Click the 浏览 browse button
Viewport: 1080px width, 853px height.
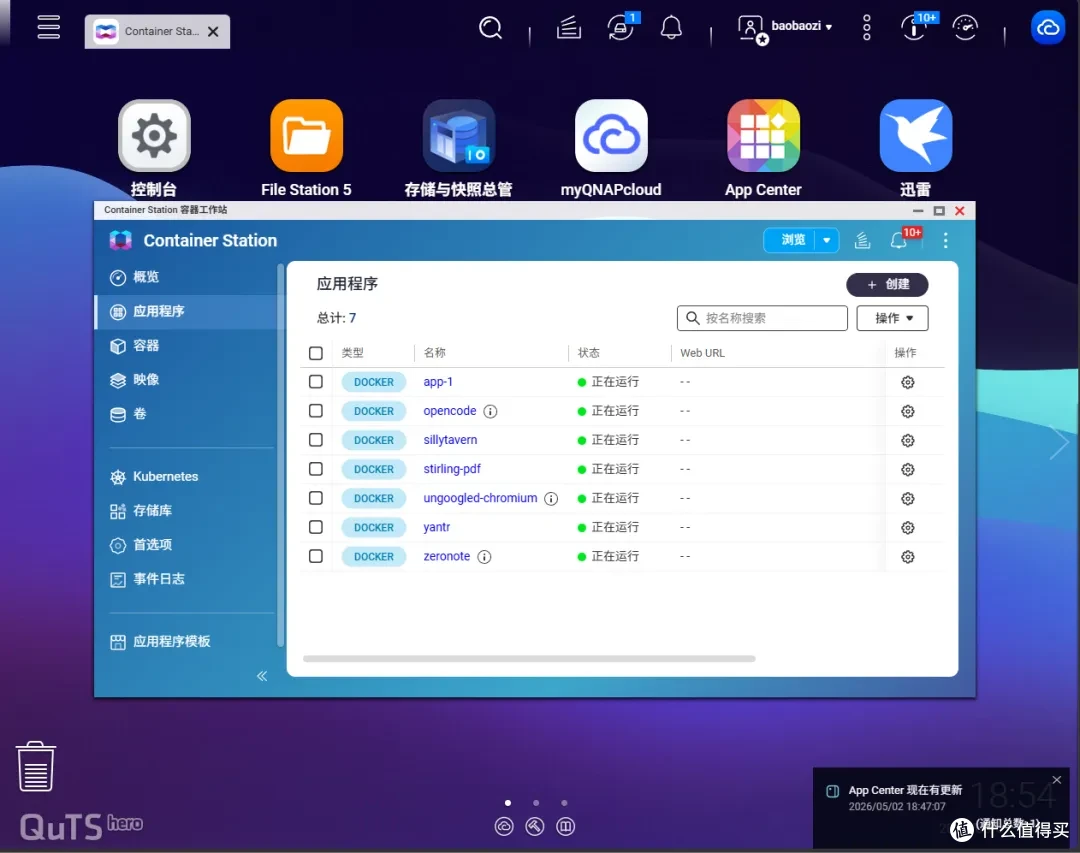pyautogui.click(x=793, y=240)
